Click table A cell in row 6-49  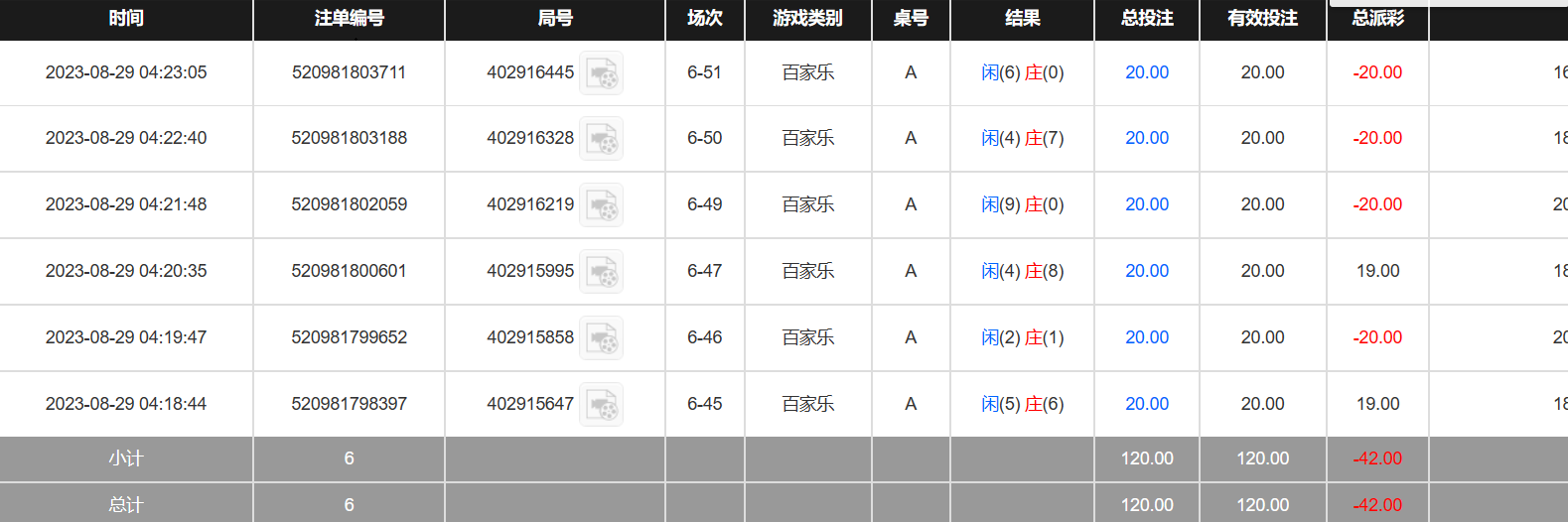click(x=911, y=204)
